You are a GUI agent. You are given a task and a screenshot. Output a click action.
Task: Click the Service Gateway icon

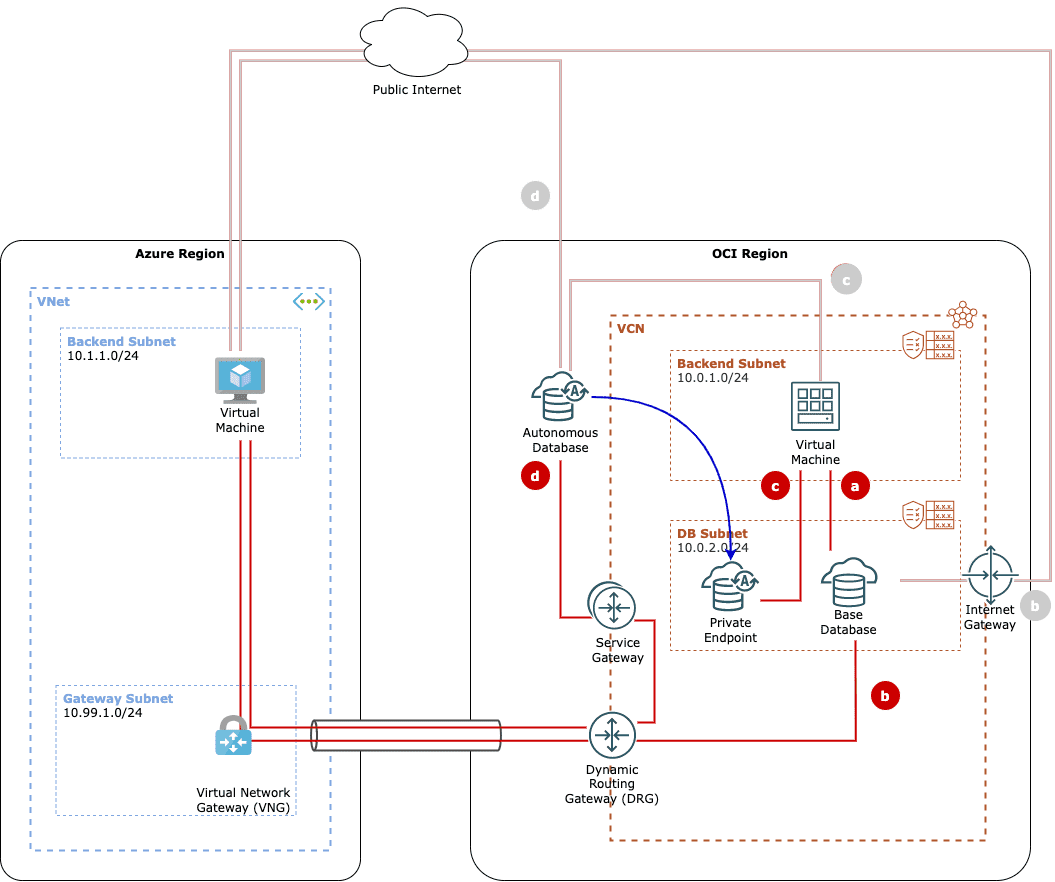click(611, 607)
